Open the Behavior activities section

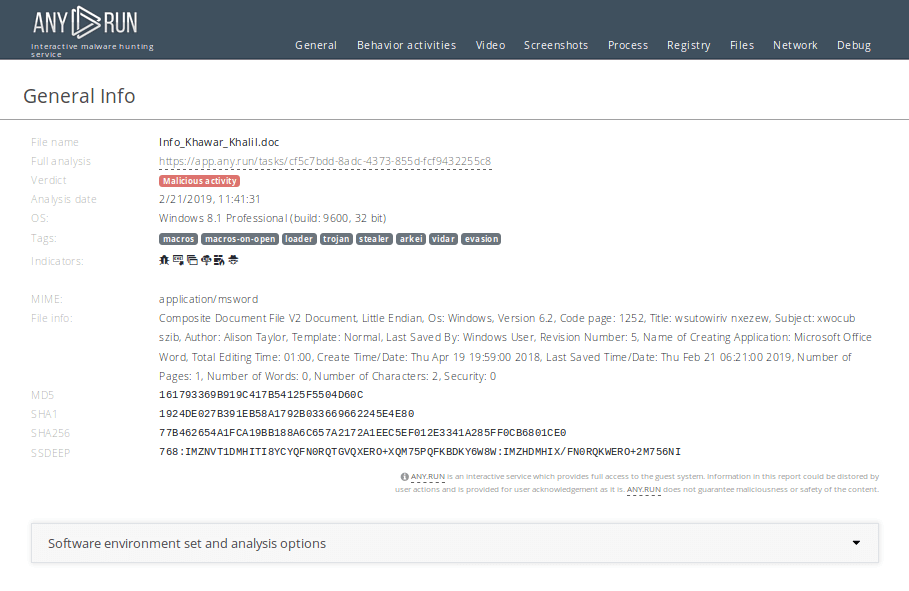click(x=406, y=45)
